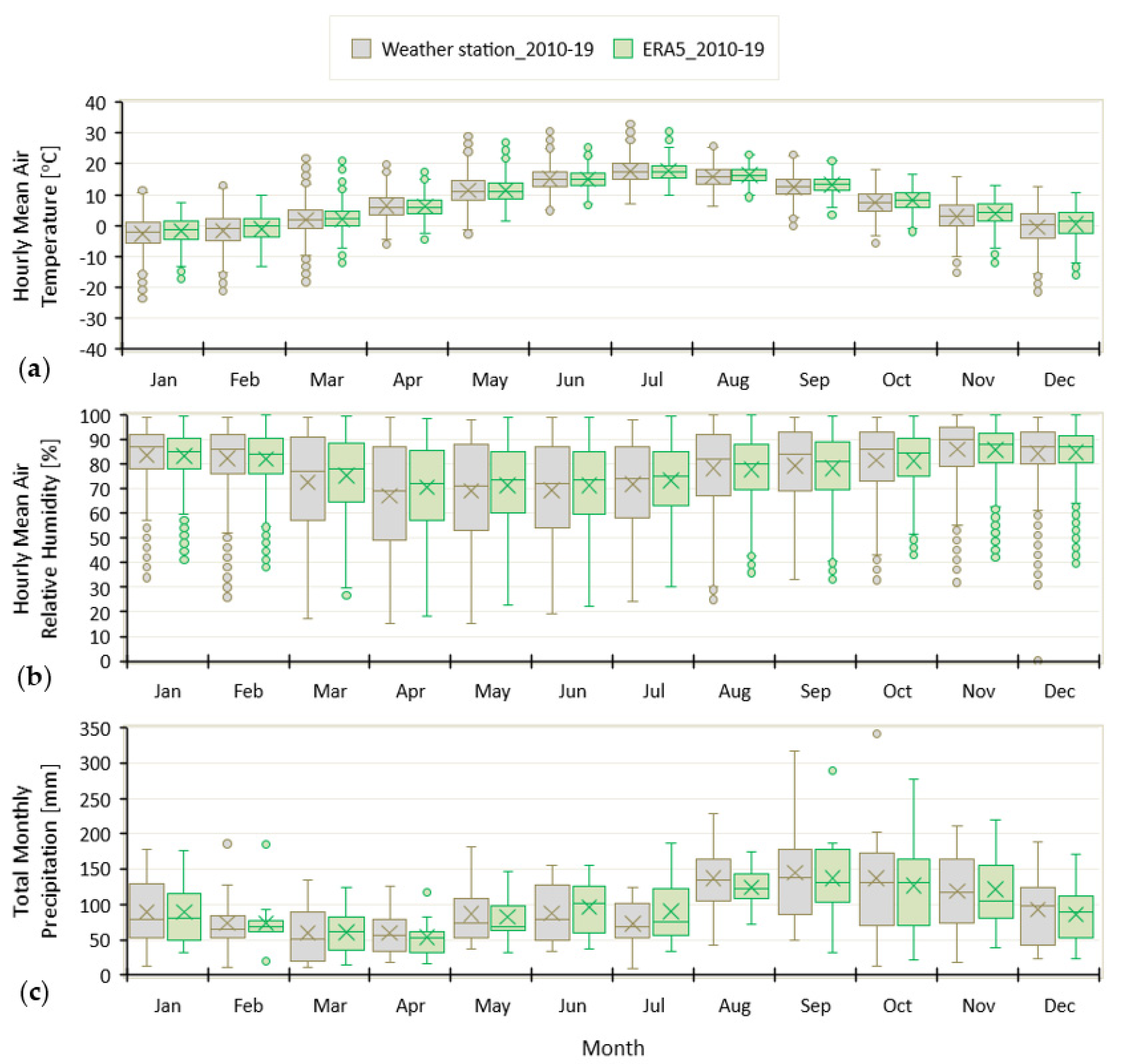Viewport: 1122px width, 1064px height.
Task: Click the Month x-axis title
Action: pos(613,1048)
